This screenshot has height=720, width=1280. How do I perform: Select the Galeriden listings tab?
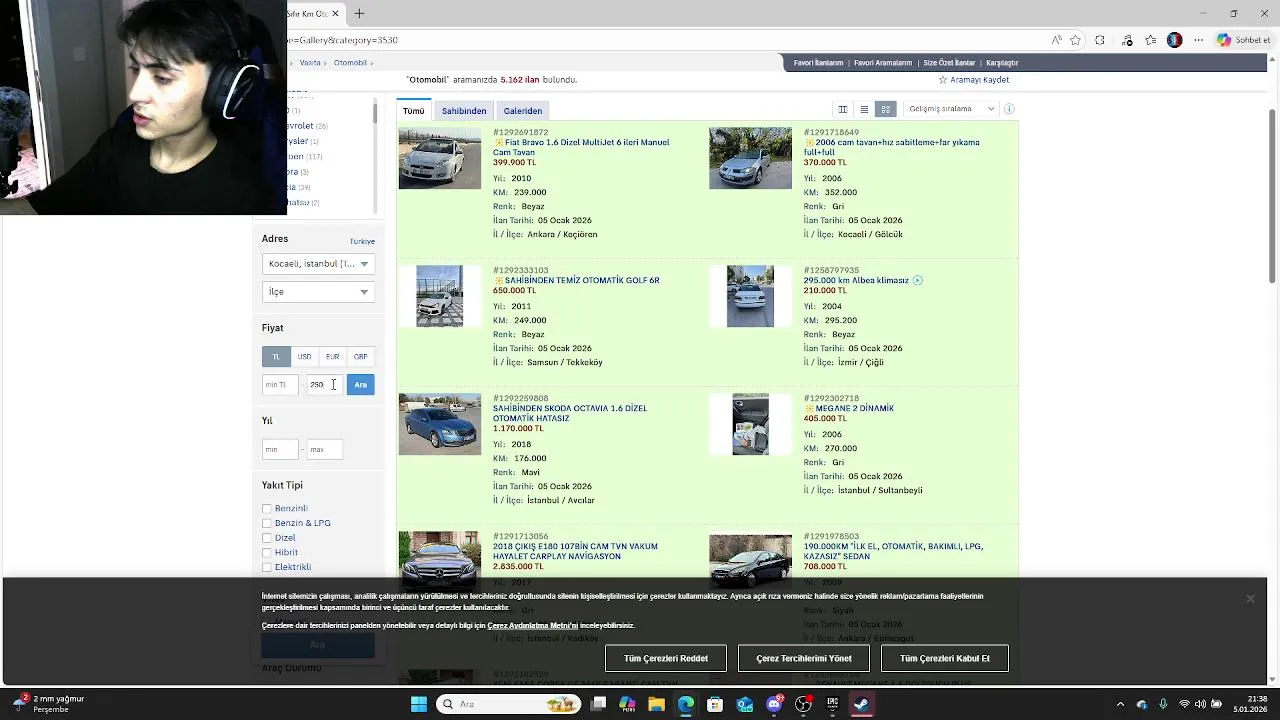coord(523,111)
